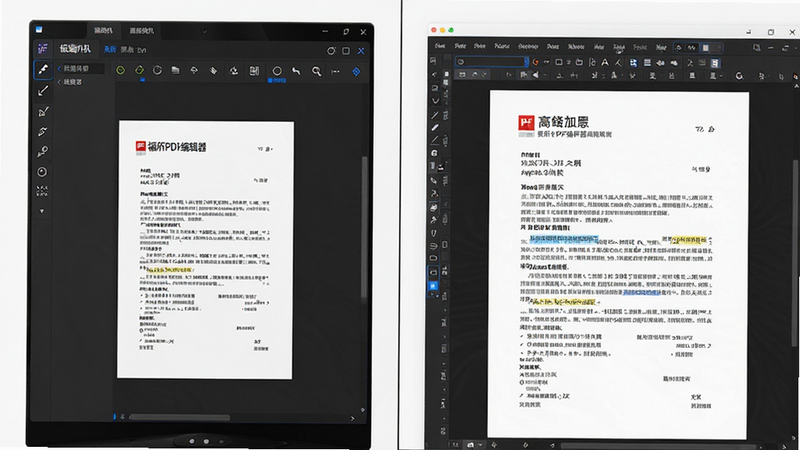The height and width of the screenshot is (450, 800).
Task: Click the rectangle shape icon in right window toolbar
Action: (559, 62)
